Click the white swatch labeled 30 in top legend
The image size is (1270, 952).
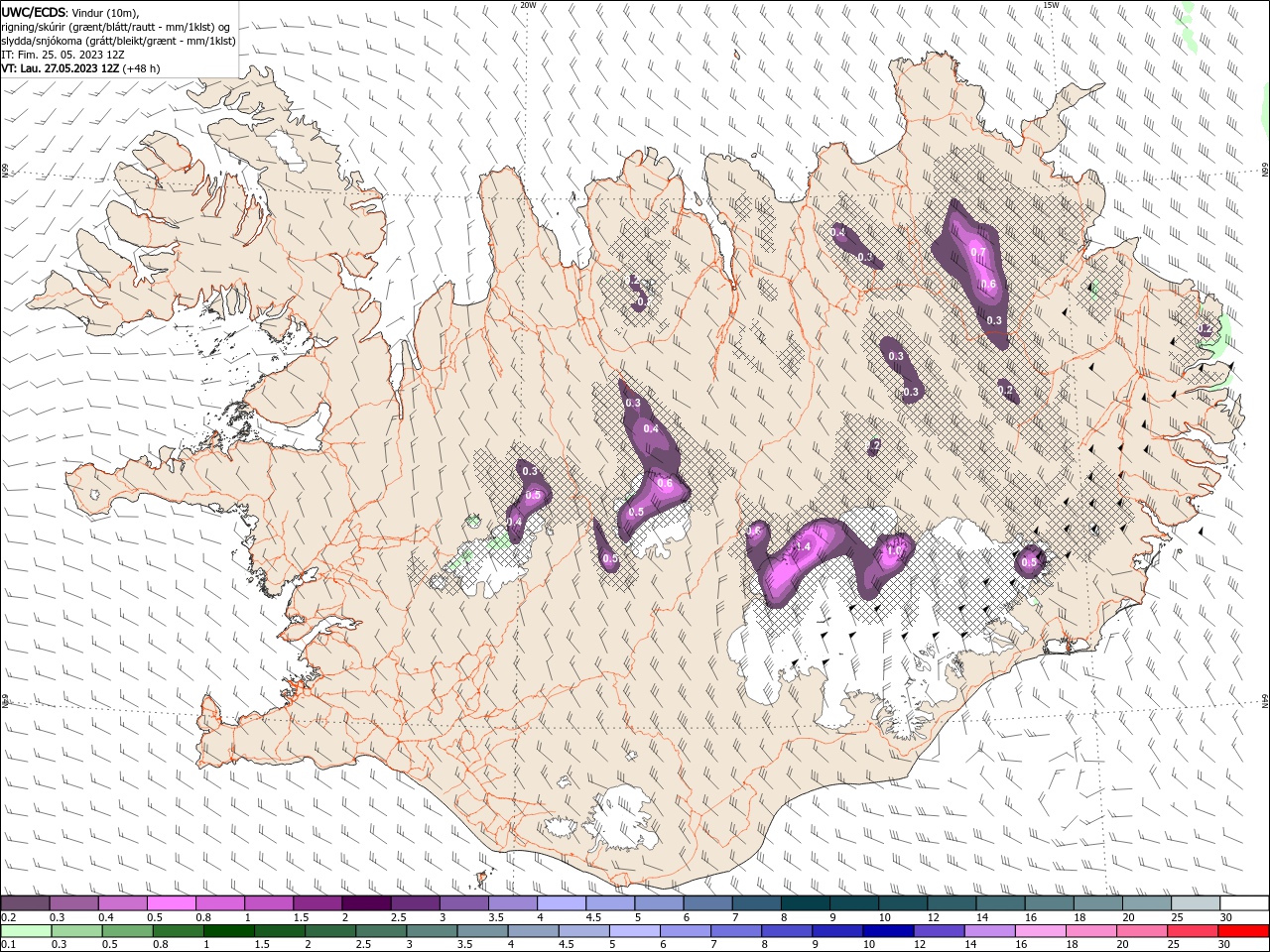click(1242, 903)
